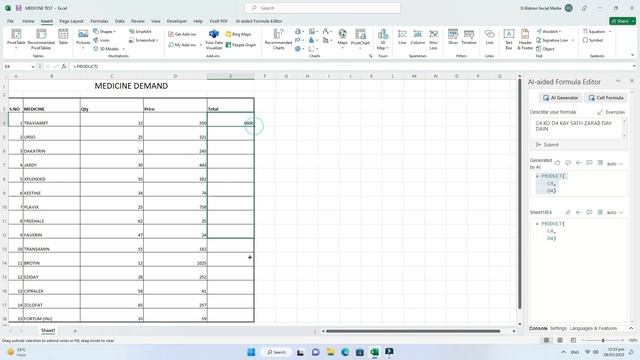Switch to the Data tab

[120, 21]
